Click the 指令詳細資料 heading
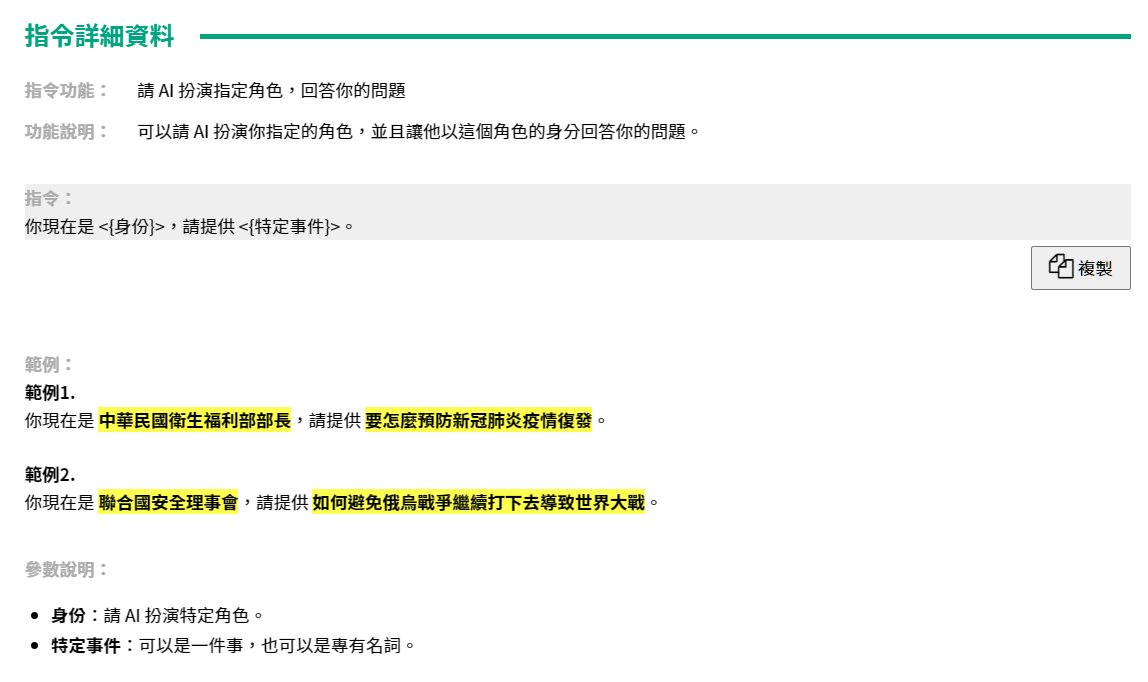This screenshot has width=1148, height=682. pyautogui.click(x=99, y=37)
